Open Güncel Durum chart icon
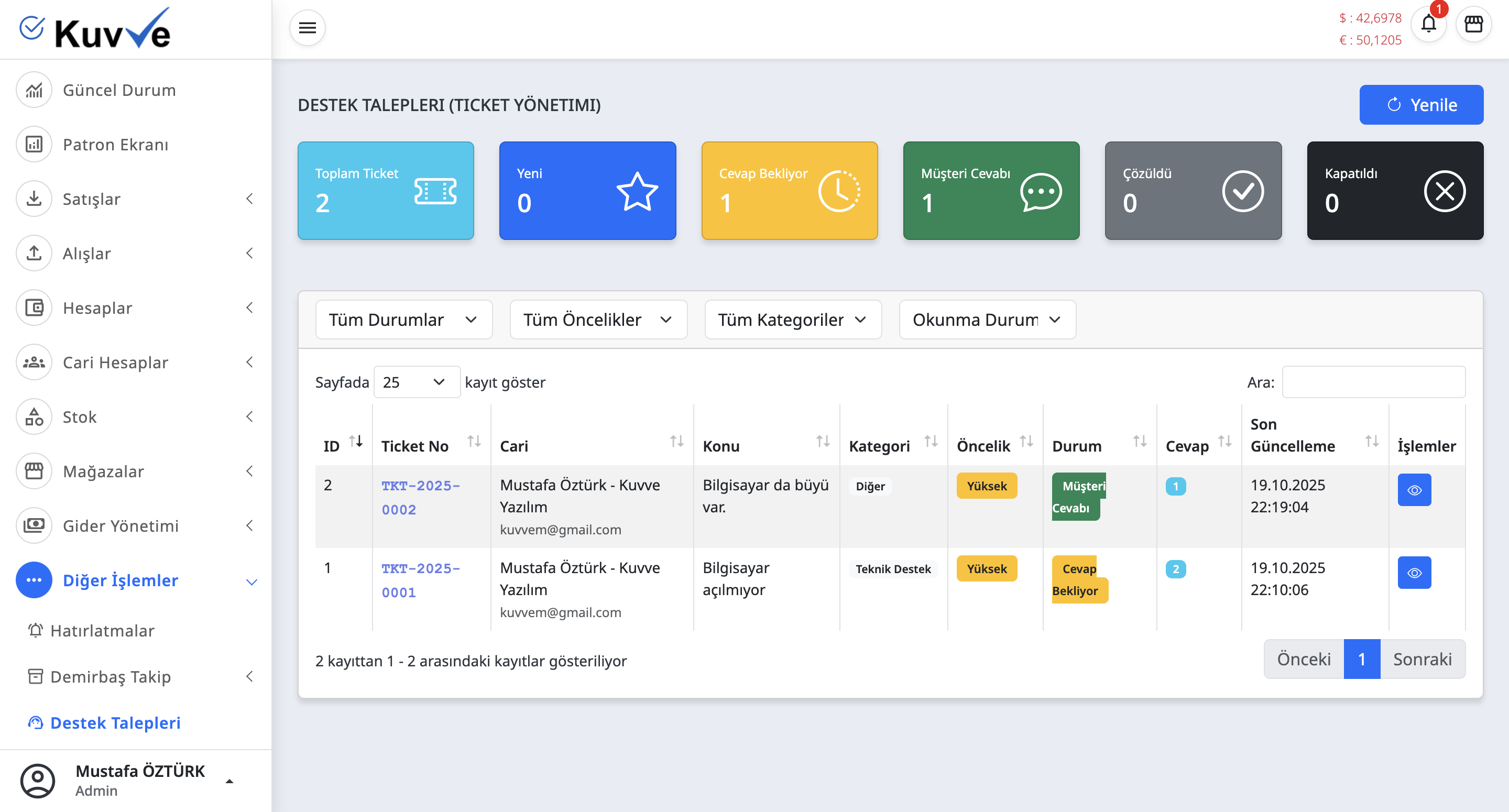 click(x=34, y=90)
